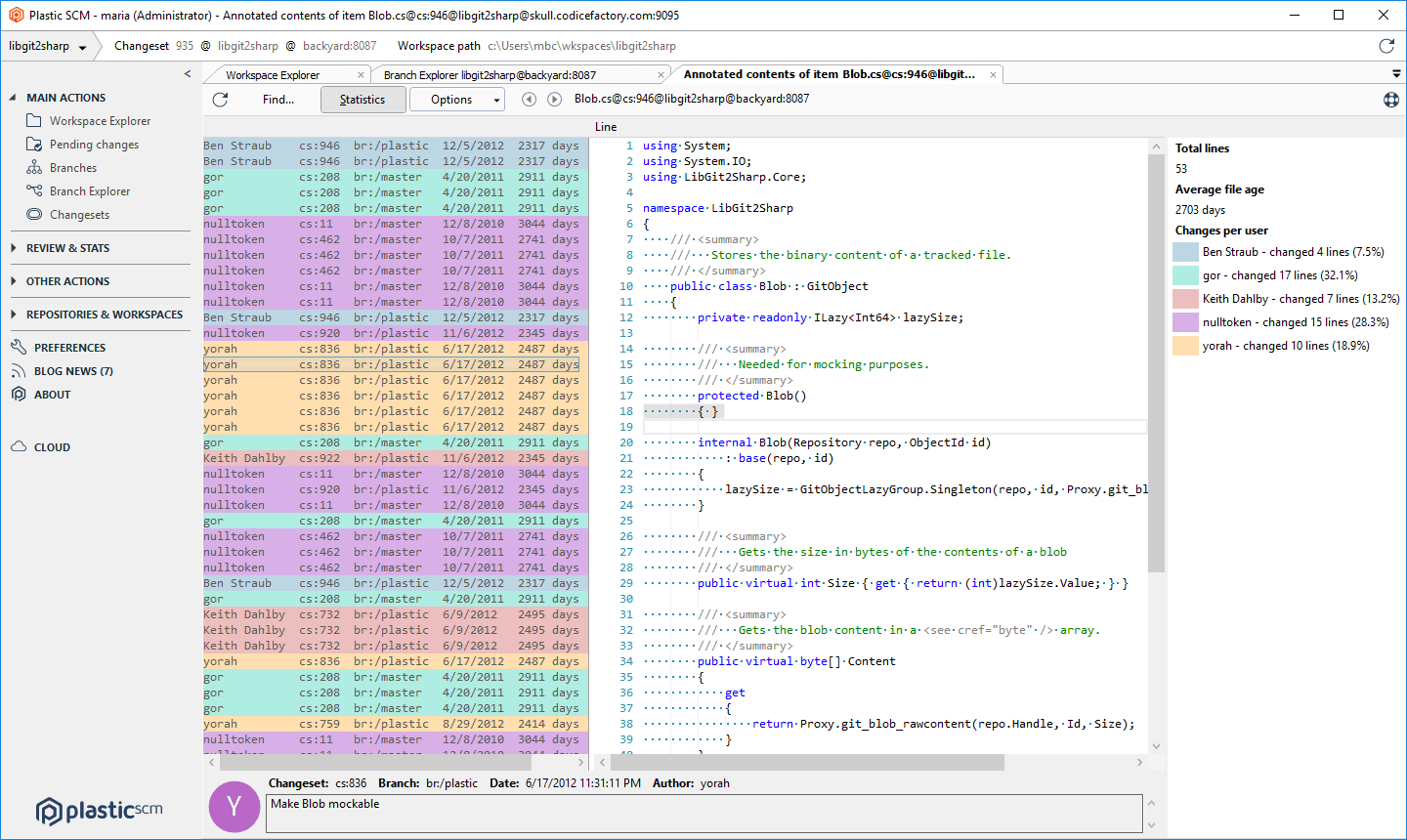Screen dimensions: 1407x840
Task: Open the Workspace Explorer sidebar icon
Action: tap(34, 121)
